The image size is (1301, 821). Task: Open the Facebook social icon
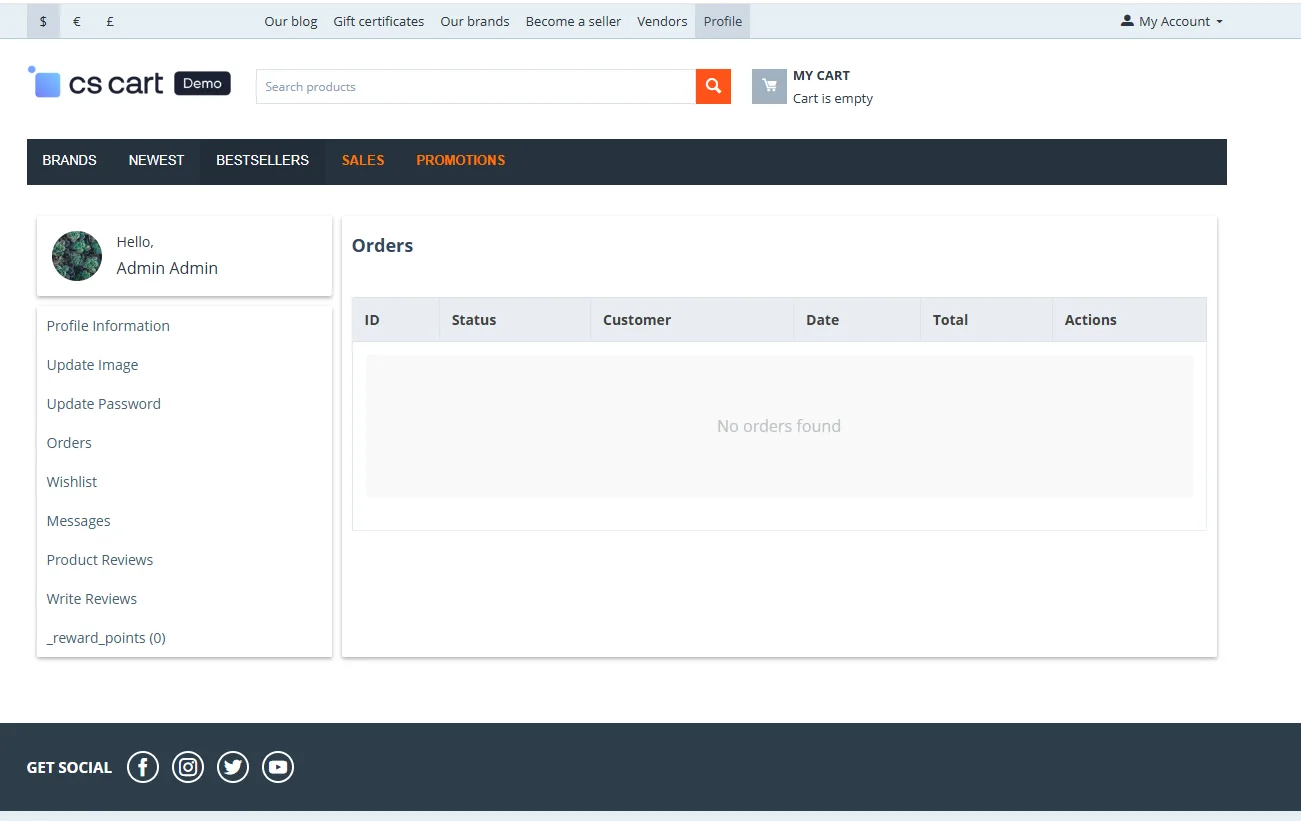[143, 767]
